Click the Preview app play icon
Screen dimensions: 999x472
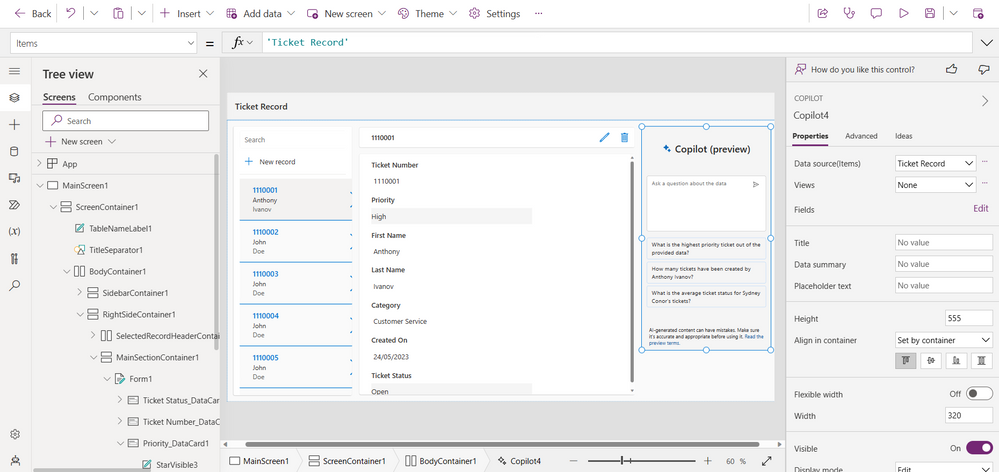click(903, 13)
